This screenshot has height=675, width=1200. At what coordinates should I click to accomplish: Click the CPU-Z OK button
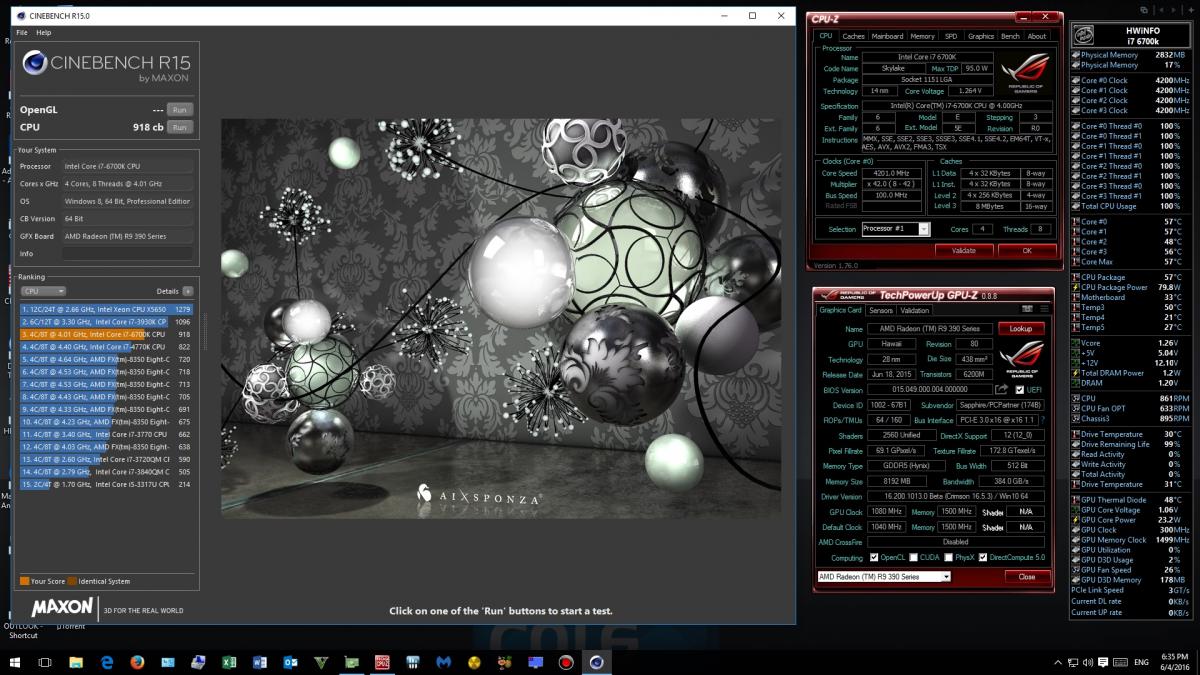click(1026, 251)
